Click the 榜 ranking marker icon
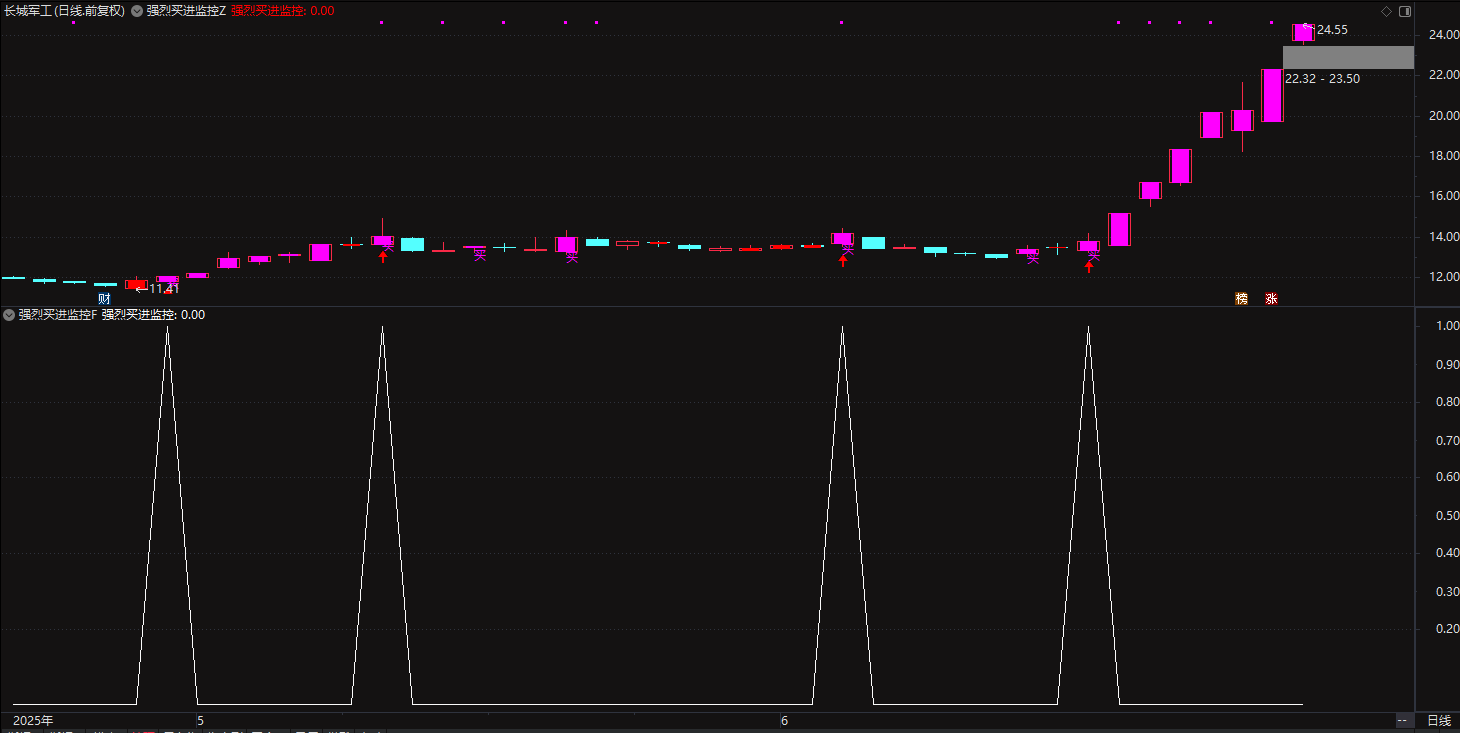 [1242, 298]
